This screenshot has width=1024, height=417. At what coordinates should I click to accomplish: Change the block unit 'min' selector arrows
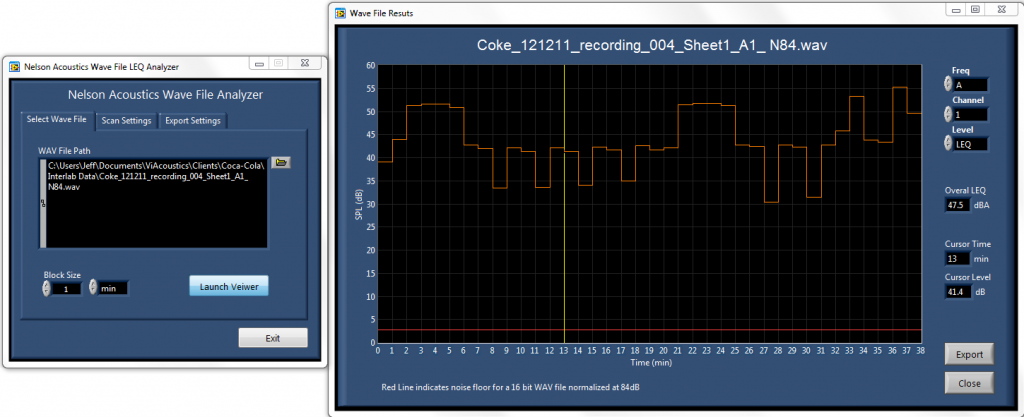pyautogui.click(x=93, y=287)
